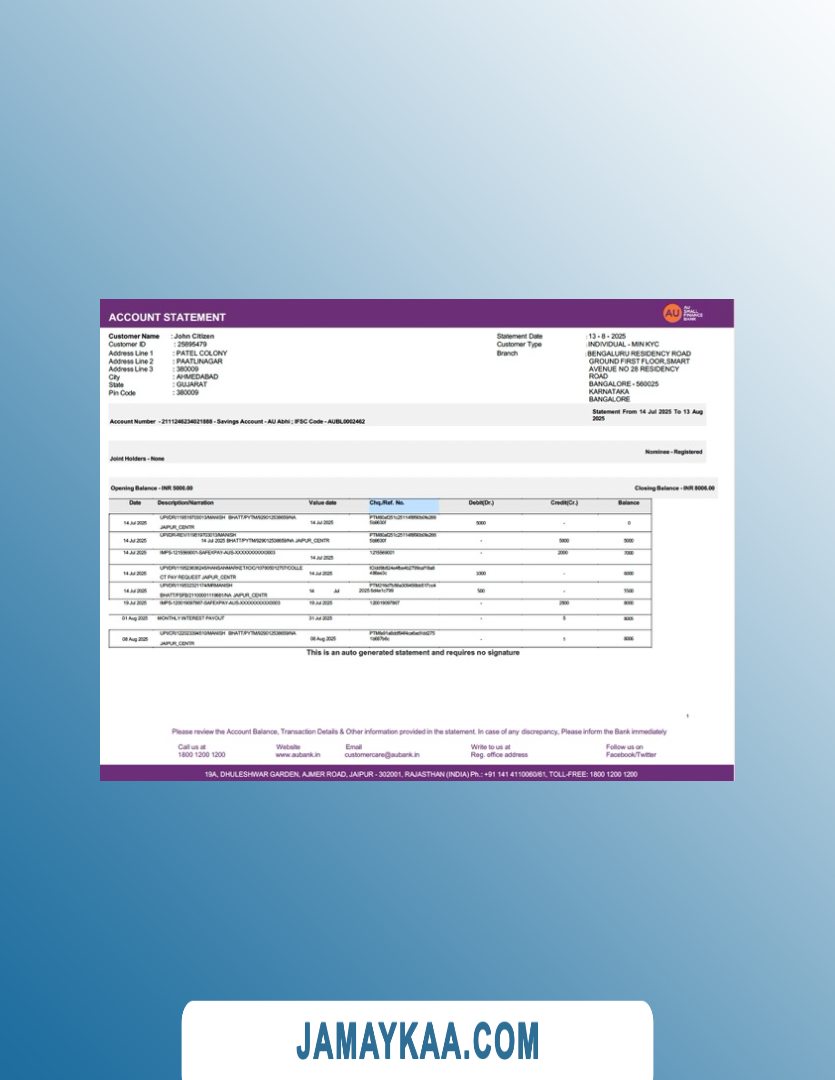This screenshot has width=835, height=1080.
Task: Click the Balance column header
Action: [628, 503]
